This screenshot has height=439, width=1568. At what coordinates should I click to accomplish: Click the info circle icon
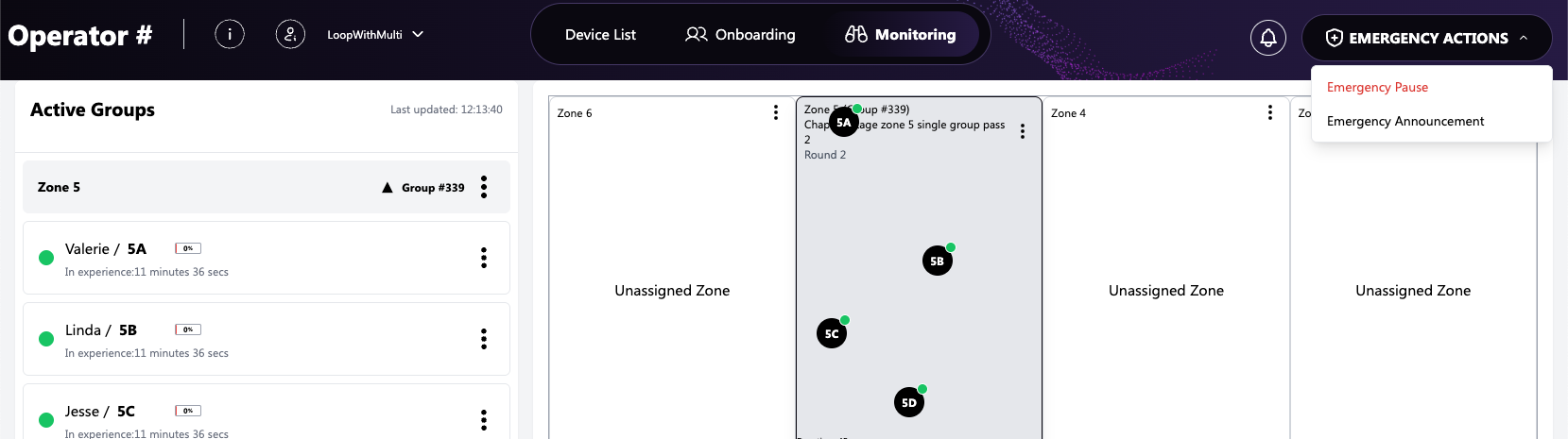coord(230,35)
